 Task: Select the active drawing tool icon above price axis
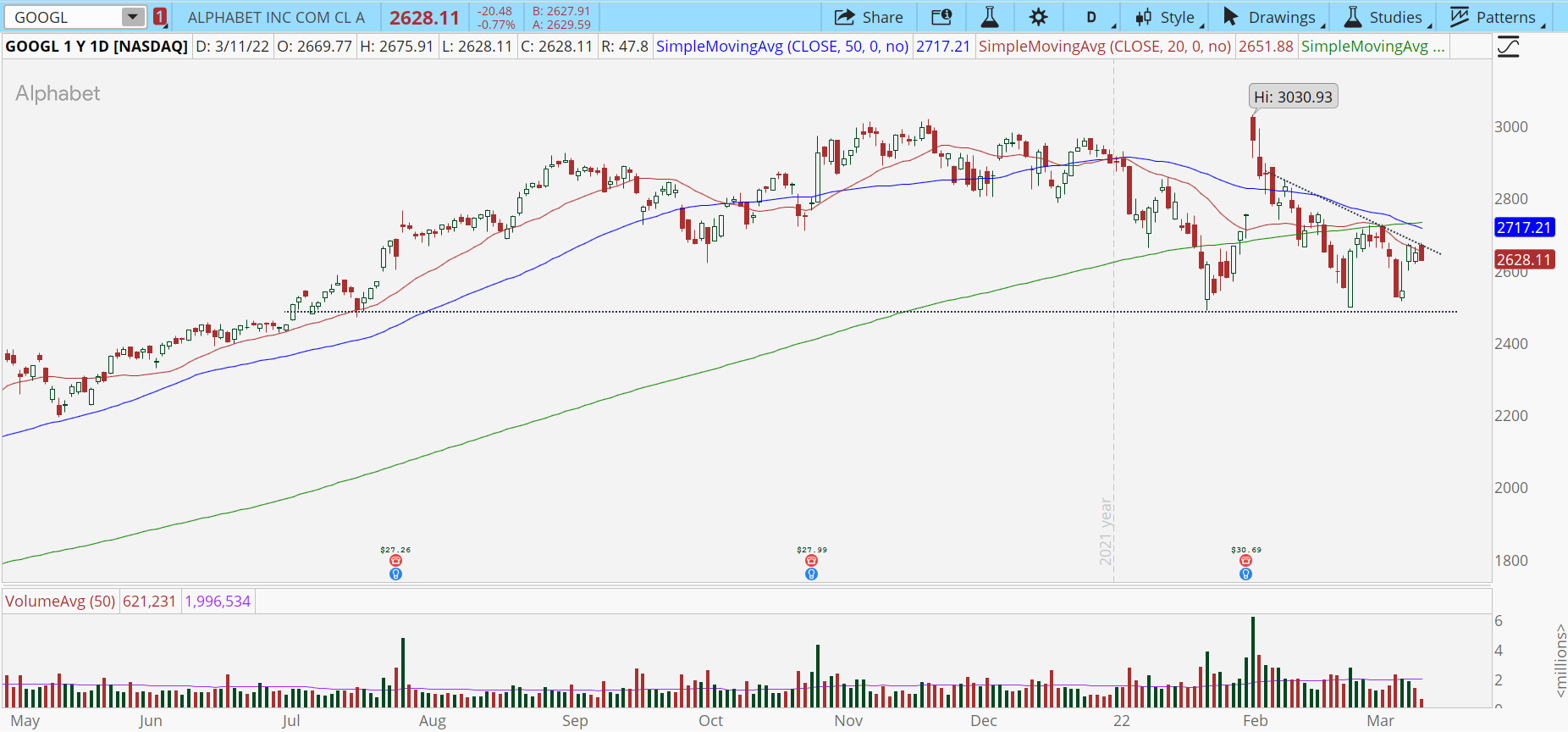[x=1508, y=47]
